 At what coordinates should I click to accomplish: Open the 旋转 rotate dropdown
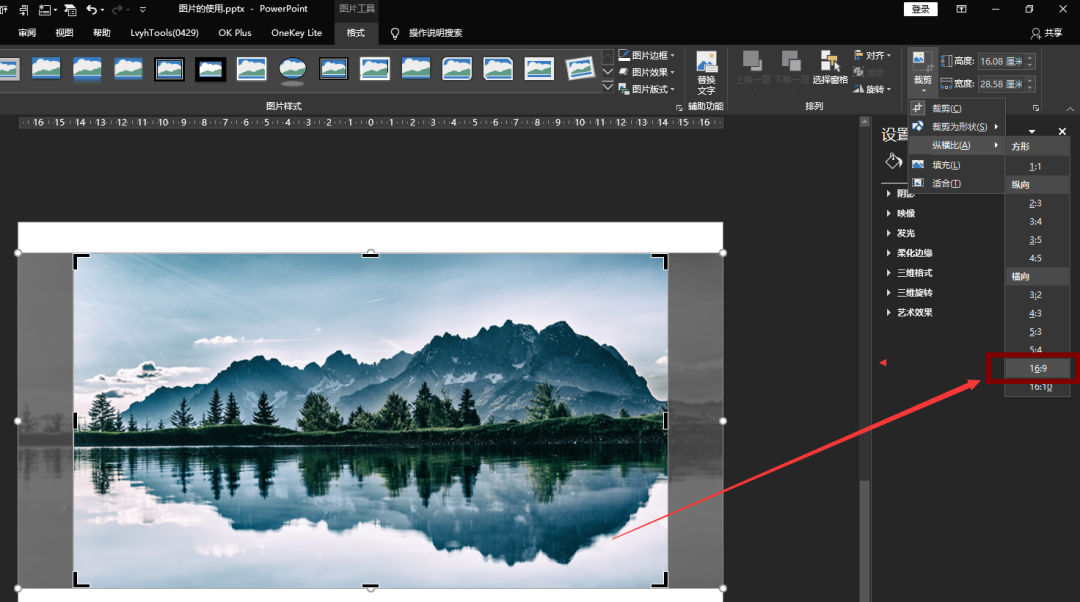tap(874, 89)
